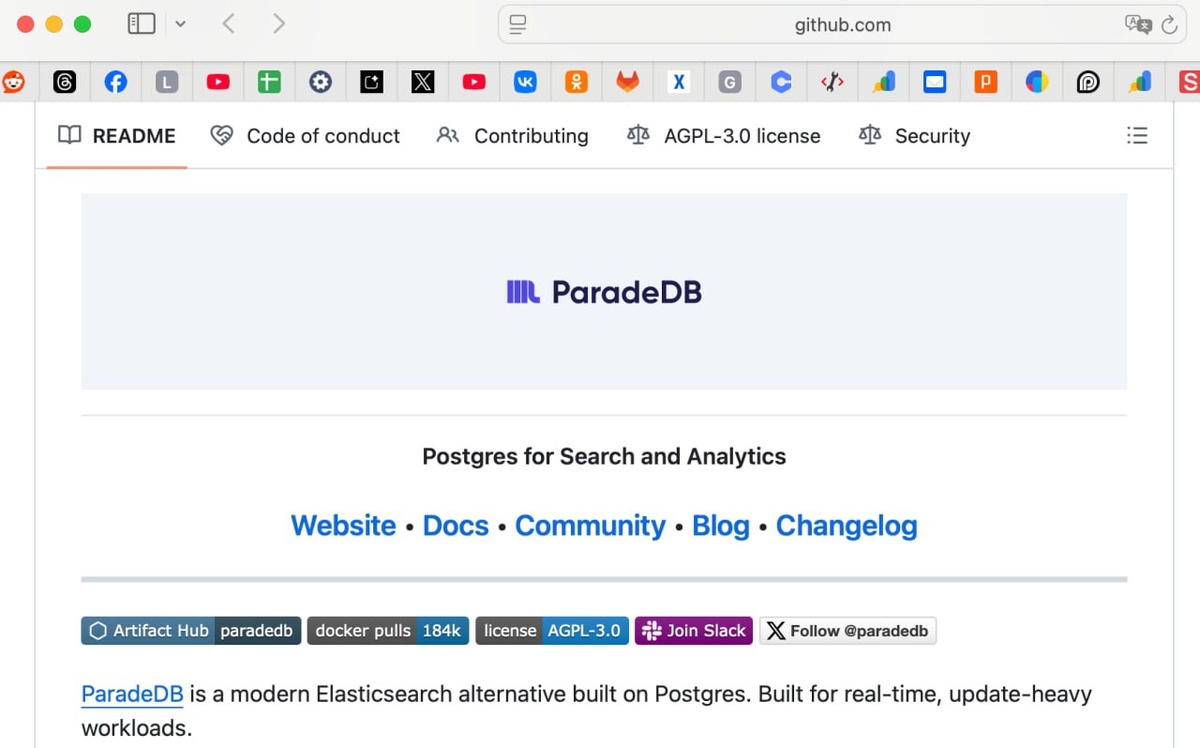
Task: Click the heading "Postgres for Search and Analytics"
Action: coord(604,457)
